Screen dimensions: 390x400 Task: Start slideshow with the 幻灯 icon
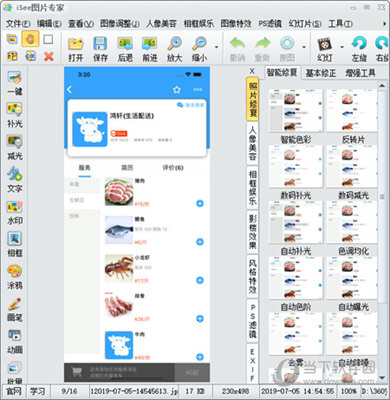click(x=325, y=49)
